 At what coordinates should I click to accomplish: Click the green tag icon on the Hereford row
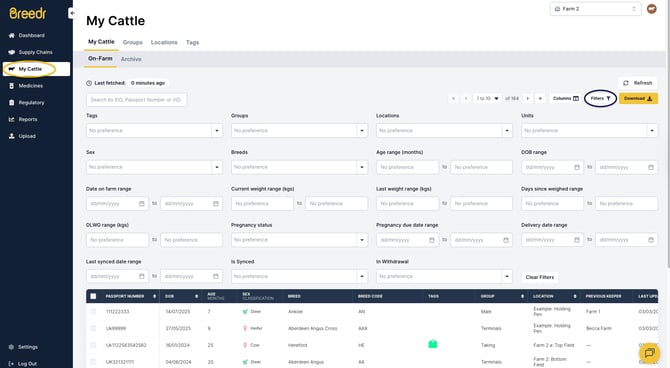[x=432, y=344]
